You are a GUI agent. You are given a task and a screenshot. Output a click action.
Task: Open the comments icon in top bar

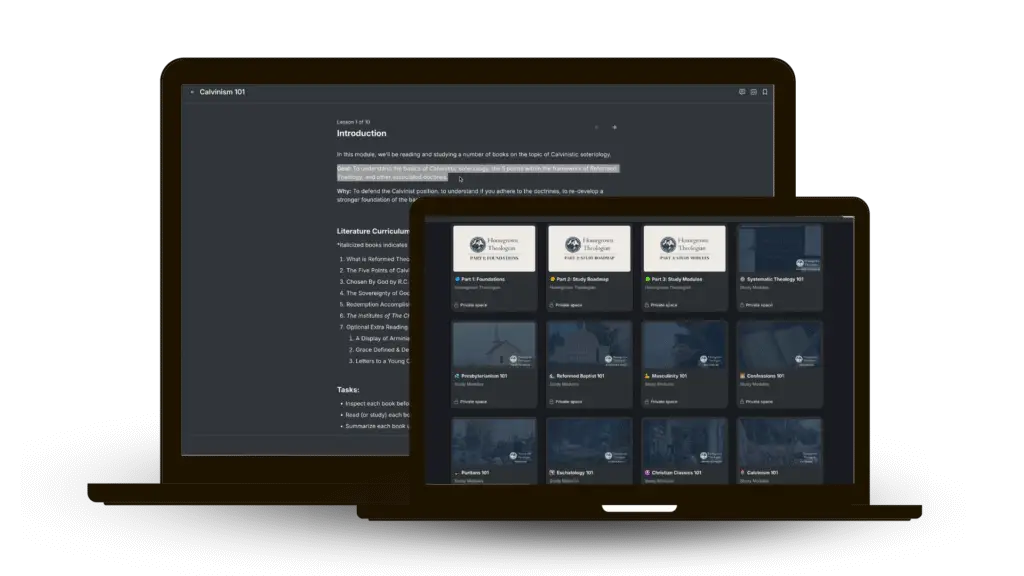[x=742, y=92]
